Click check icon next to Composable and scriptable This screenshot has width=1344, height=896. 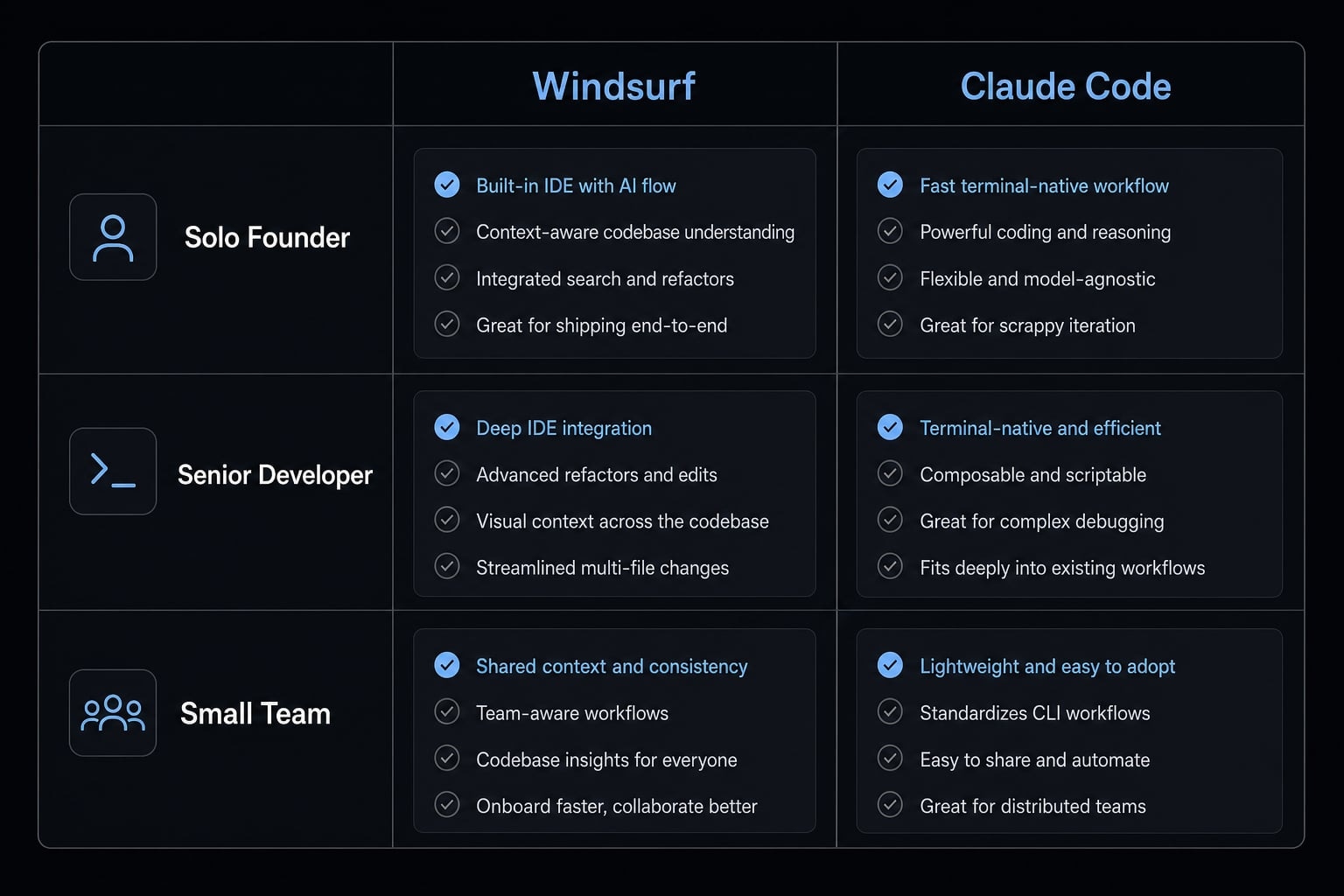pos(890,473)
